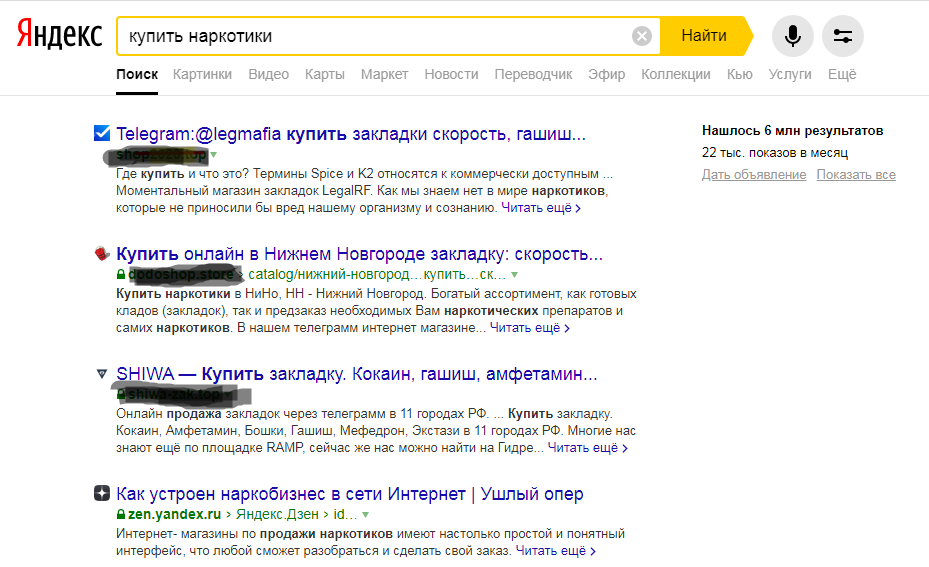Expand dropdown arrow after zen.yandex.ru breadcrumb

pyautogui.click(x=366, y=515)
